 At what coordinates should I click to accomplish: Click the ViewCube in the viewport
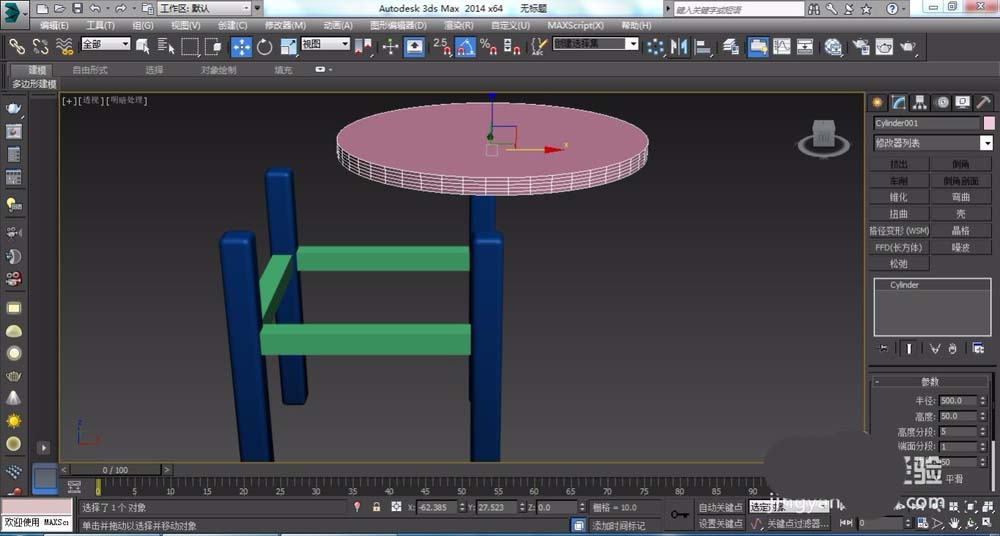tap(824, 134)
